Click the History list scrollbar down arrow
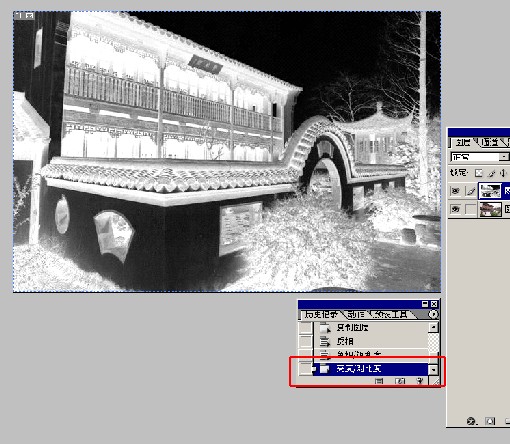510x444 pixels. (433, 369)
